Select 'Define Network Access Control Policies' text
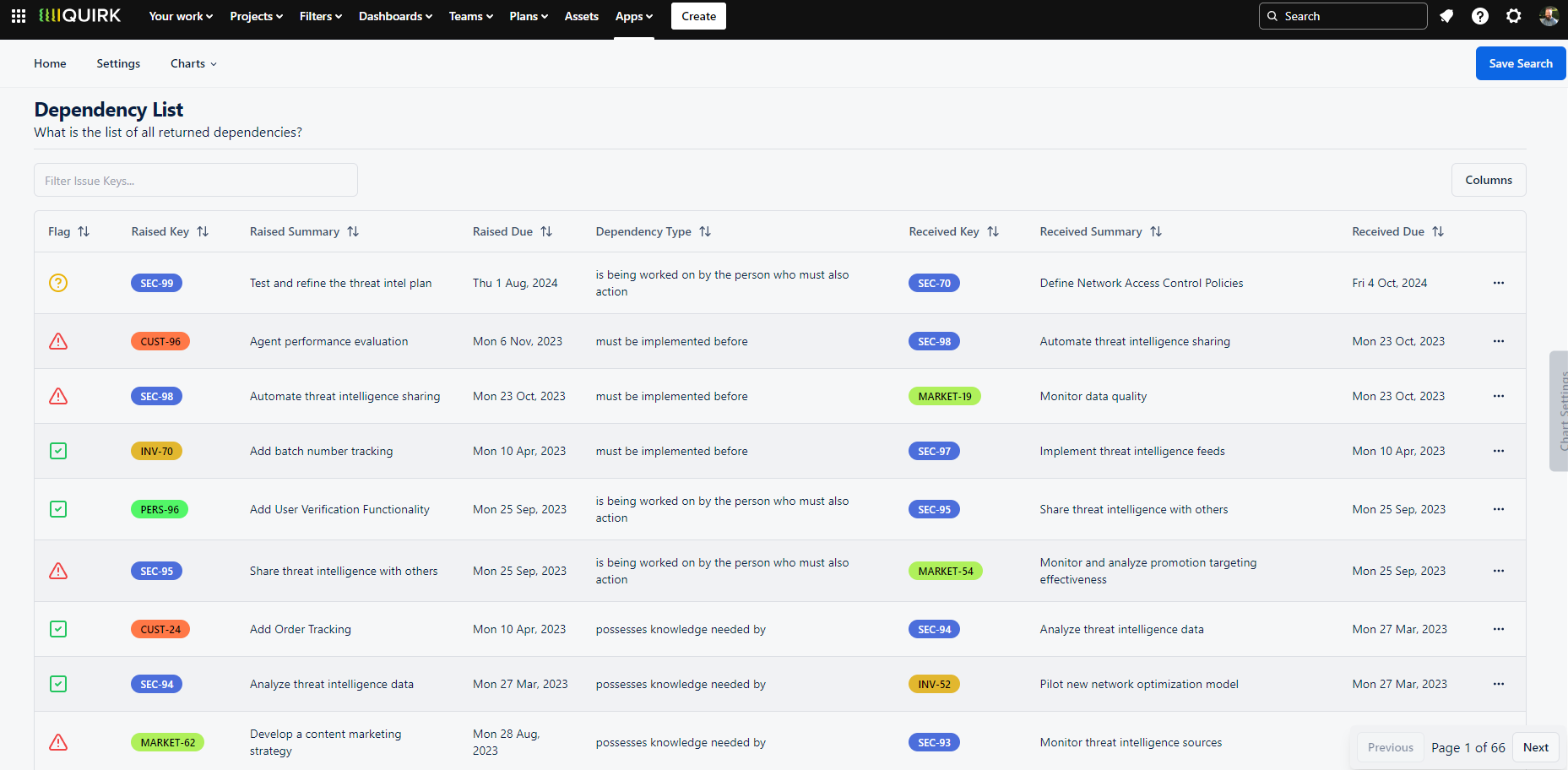 [1142, 283]
